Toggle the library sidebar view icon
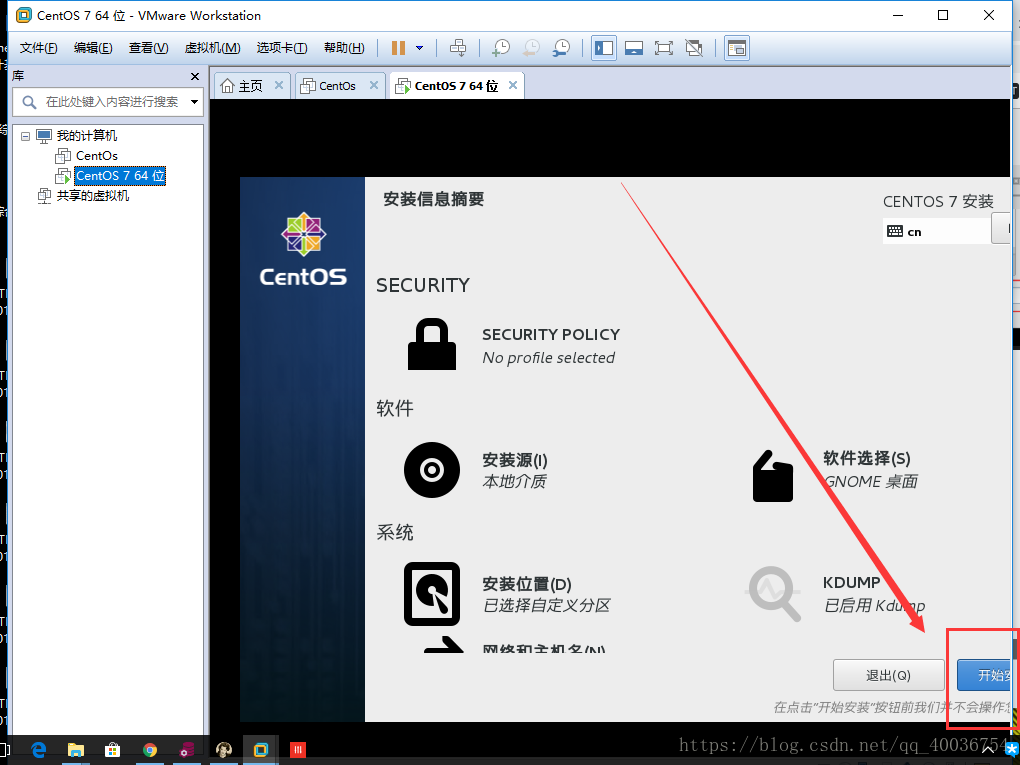 pyautogui.click(x=604, y=48)
